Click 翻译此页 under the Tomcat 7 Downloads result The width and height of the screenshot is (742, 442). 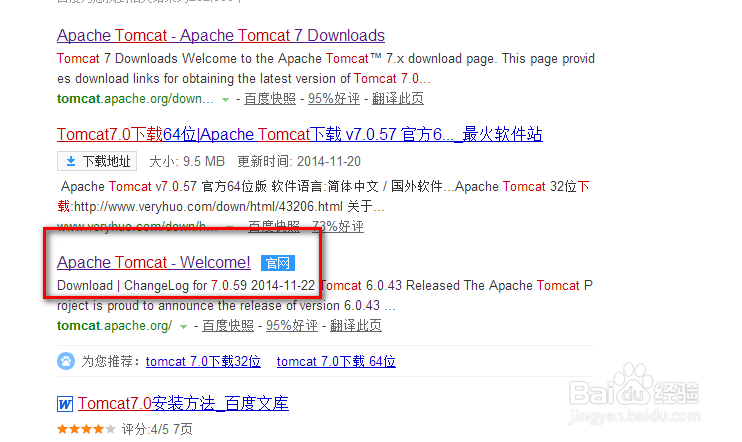tap(398, 99)
